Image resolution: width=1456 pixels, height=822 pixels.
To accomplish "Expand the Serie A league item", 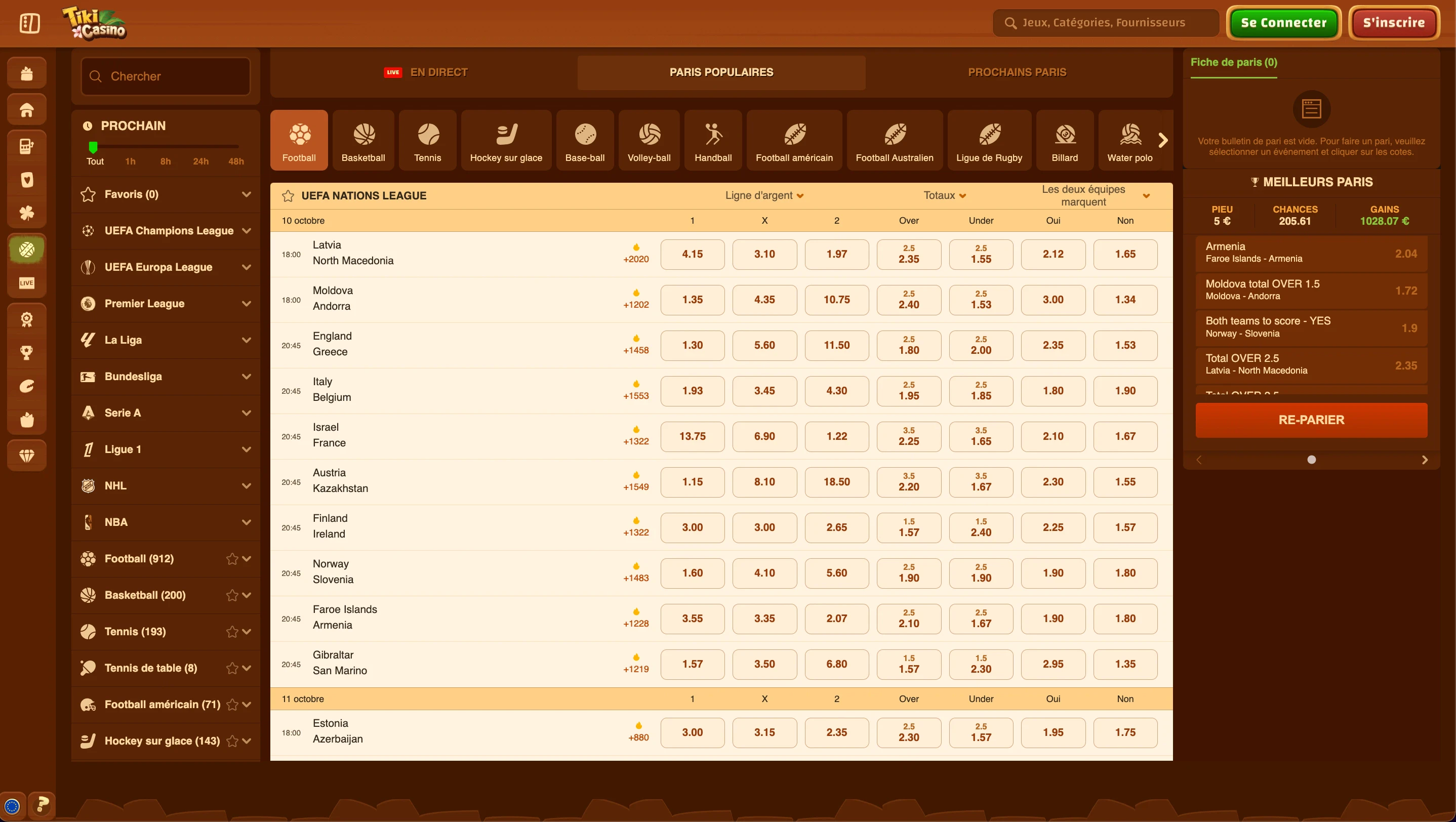I will 166,413.
